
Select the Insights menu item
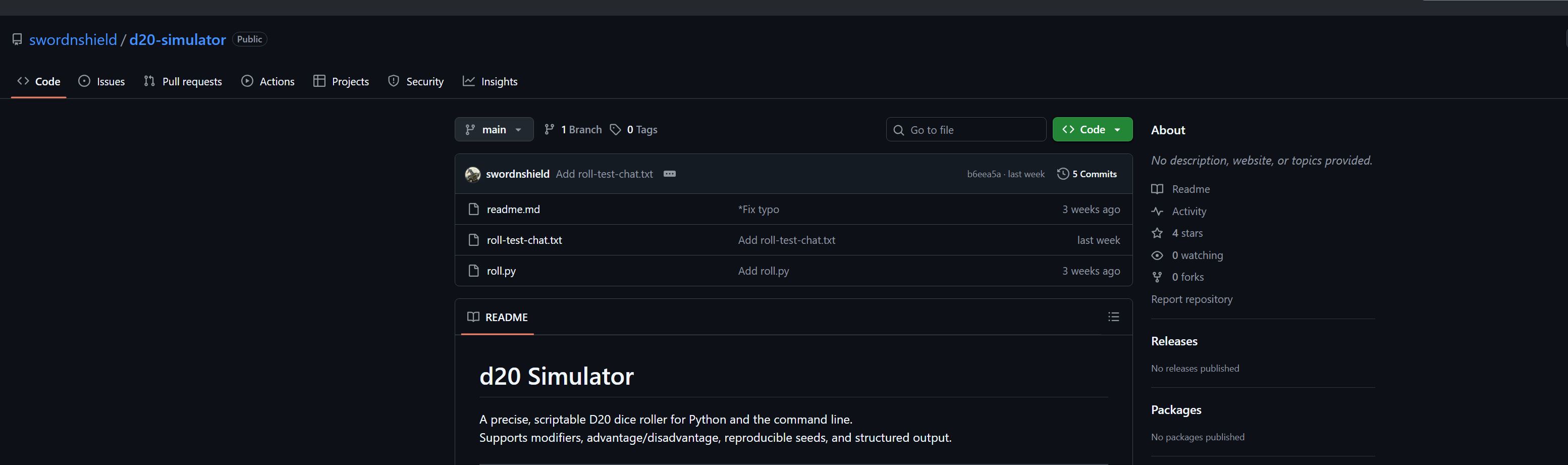(491, 81)
